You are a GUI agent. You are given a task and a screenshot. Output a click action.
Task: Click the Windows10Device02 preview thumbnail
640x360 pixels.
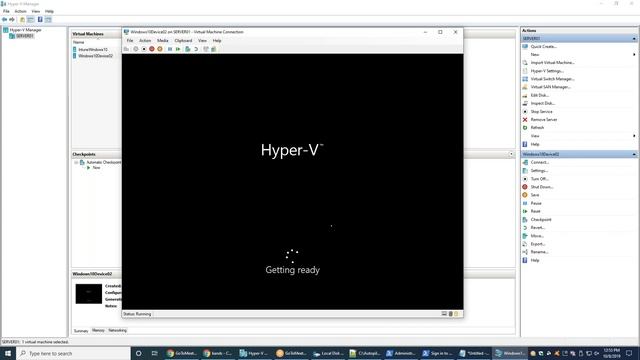pyautogui.click(x=89, y=294)
